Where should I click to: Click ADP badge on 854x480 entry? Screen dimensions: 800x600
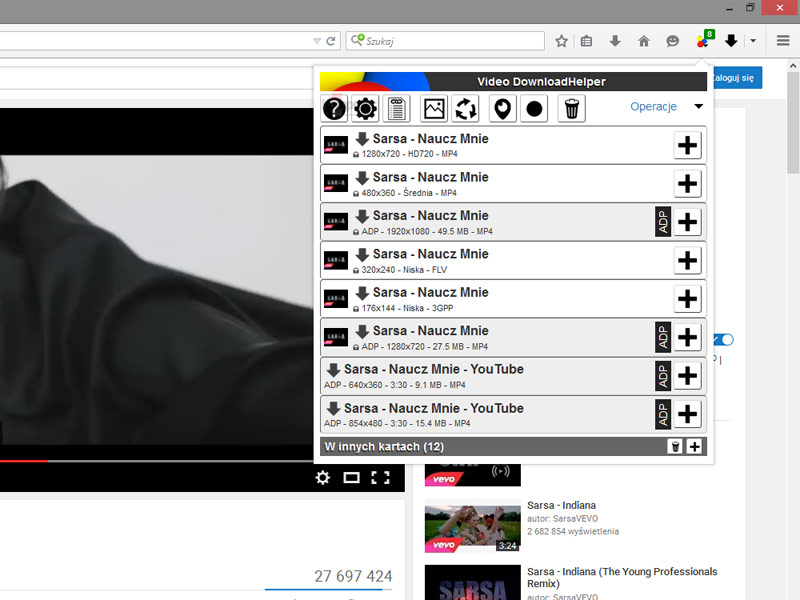coord(663,414)
